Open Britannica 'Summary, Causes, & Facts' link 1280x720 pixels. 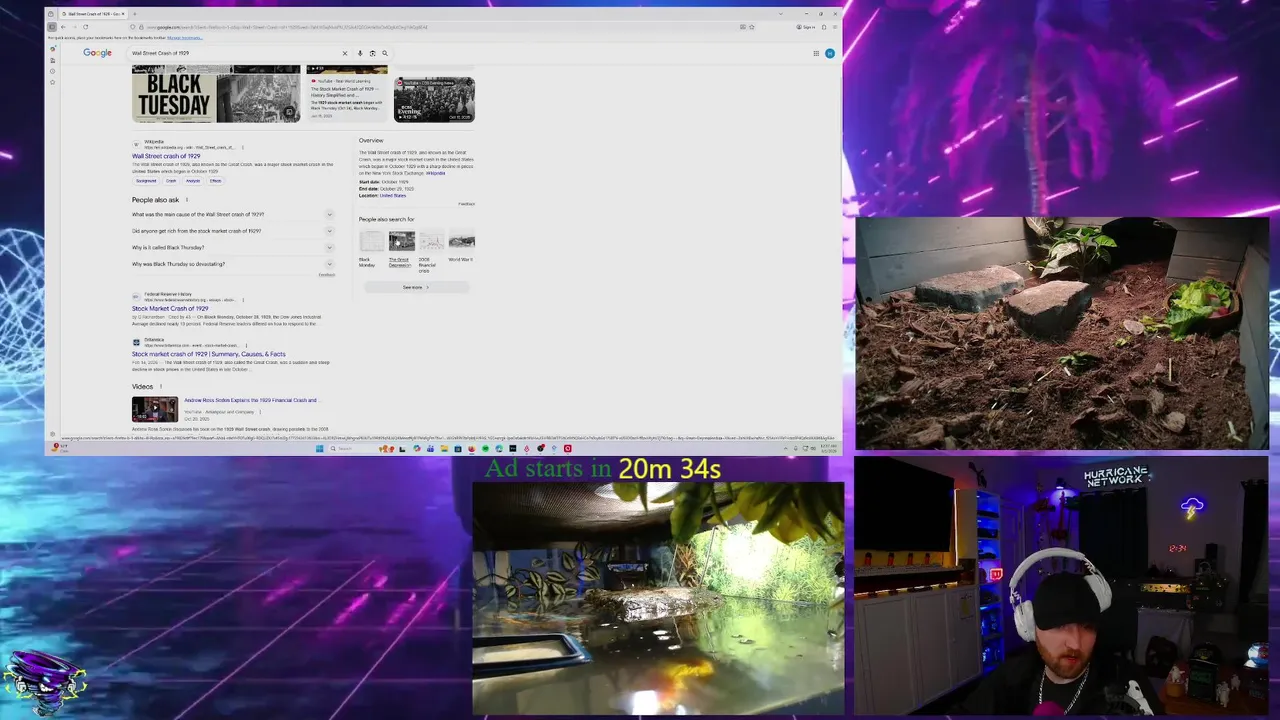(209, 354)
